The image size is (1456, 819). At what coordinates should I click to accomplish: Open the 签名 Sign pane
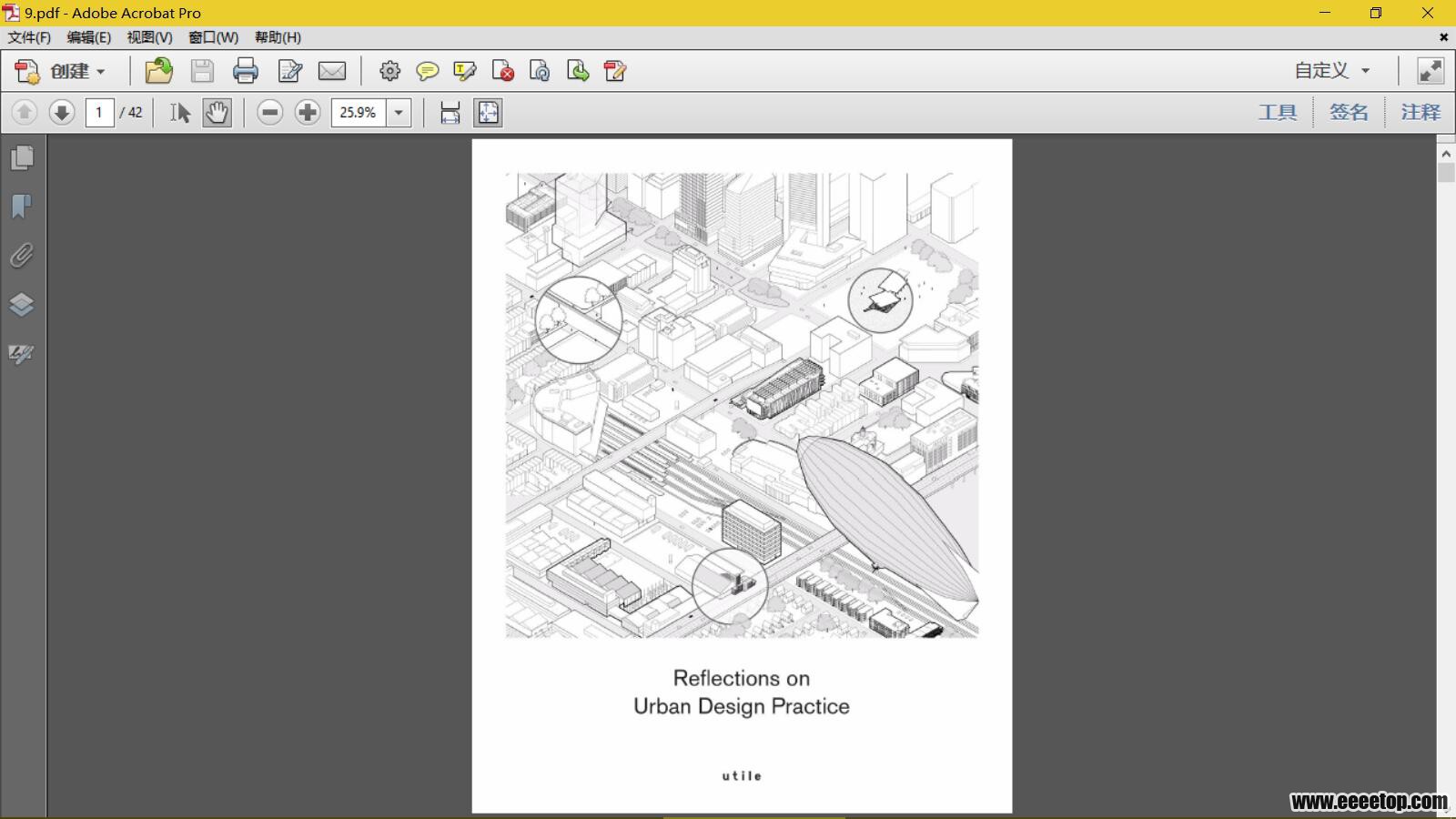[1349, 112]
